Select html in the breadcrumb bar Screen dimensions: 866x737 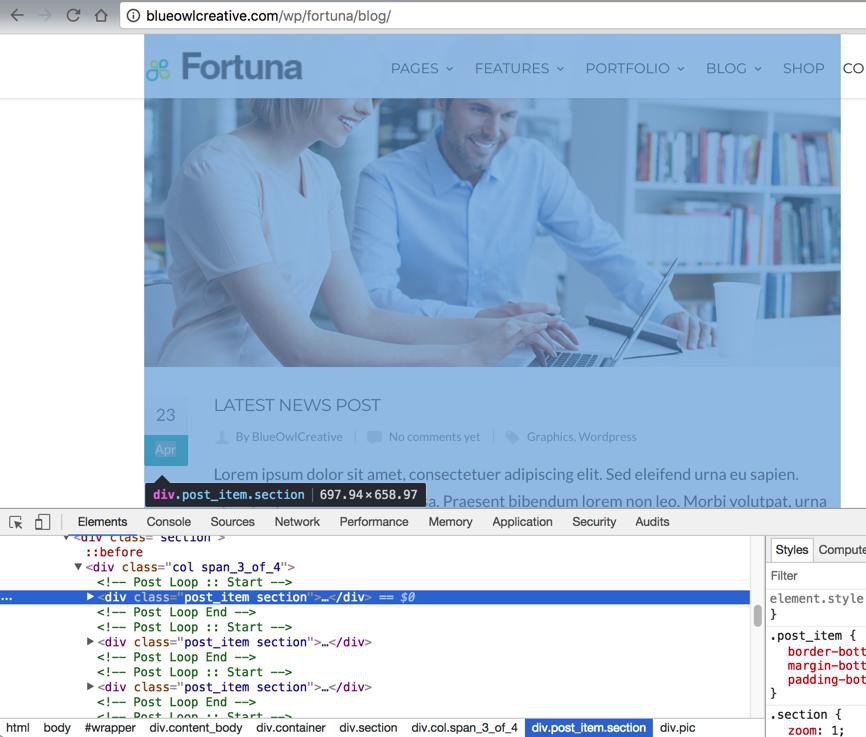[x=18, y=728]
